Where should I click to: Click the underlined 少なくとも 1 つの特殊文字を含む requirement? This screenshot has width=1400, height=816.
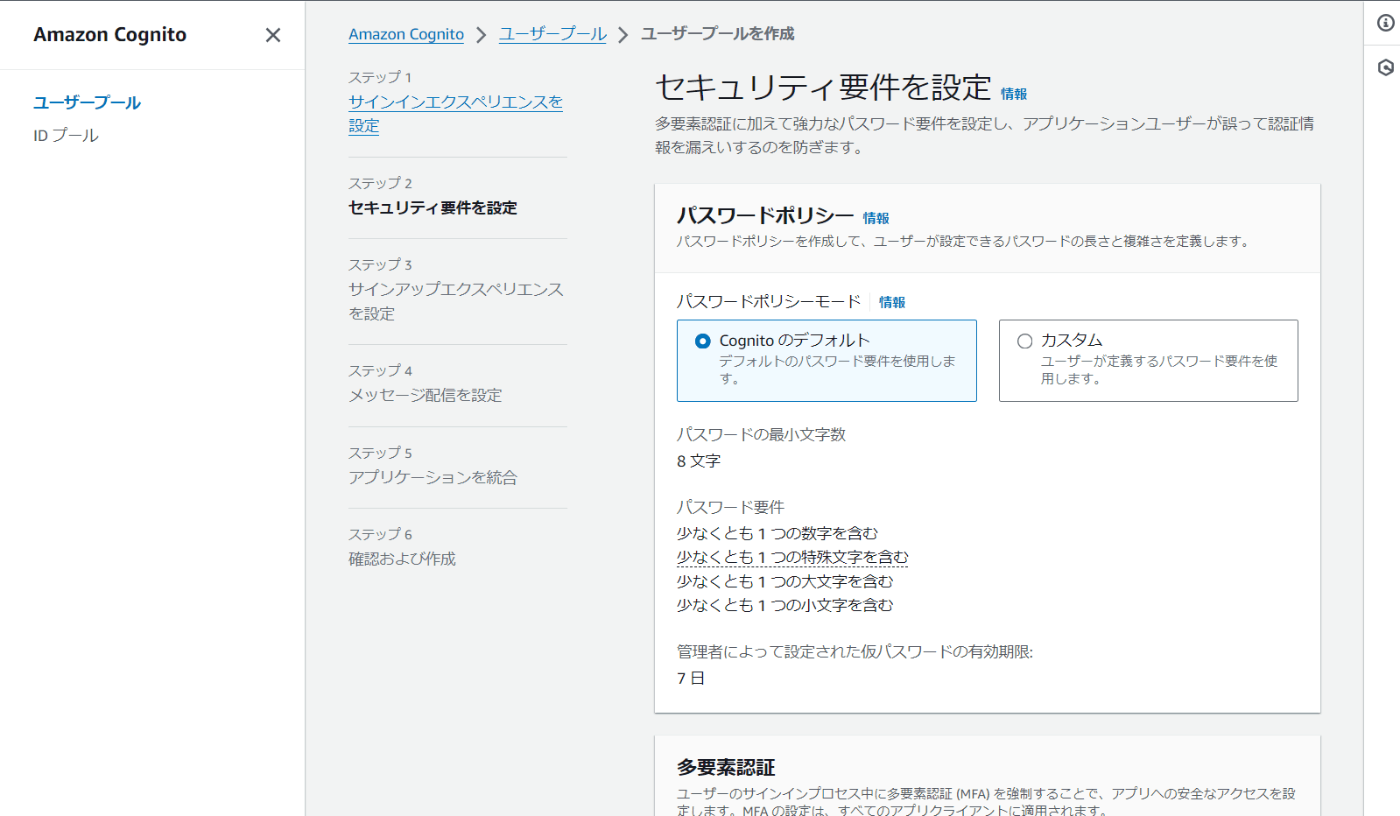[x=793, y=557]
